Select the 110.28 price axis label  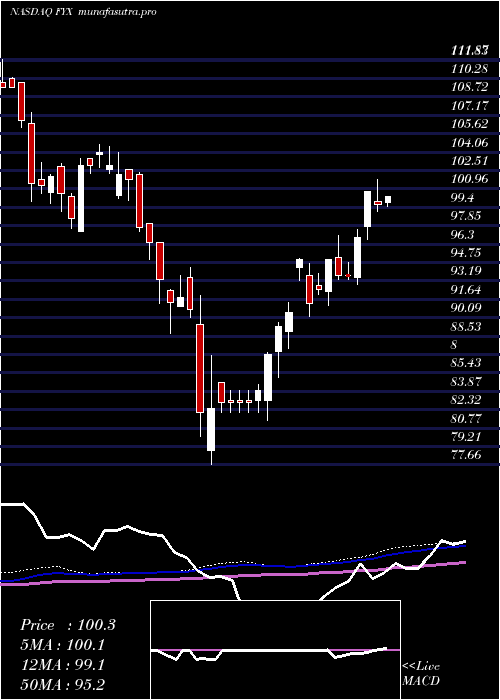[470, 69]
